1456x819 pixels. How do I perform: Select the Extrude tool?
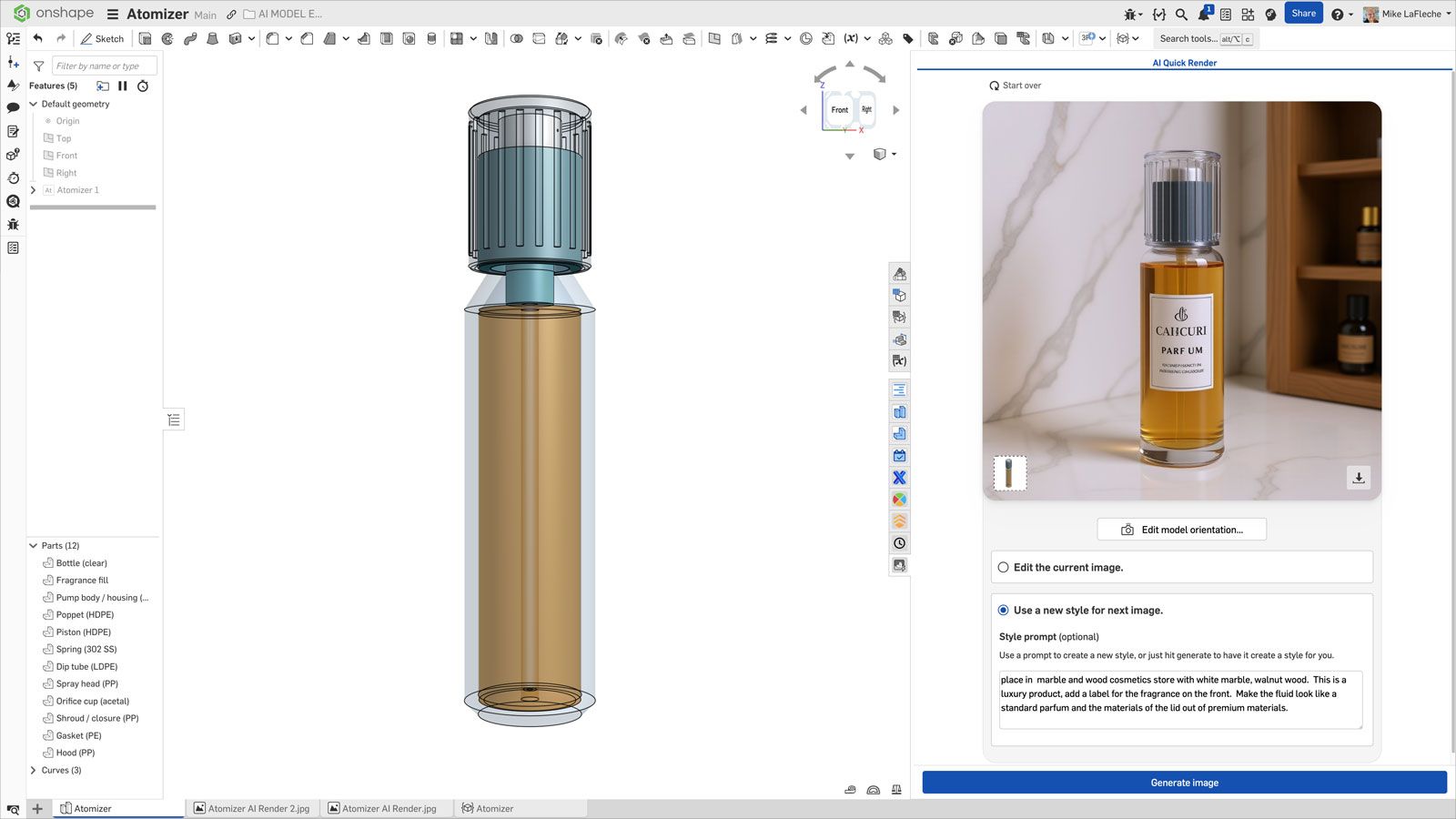pyautogui.click(x=145, y=39)
